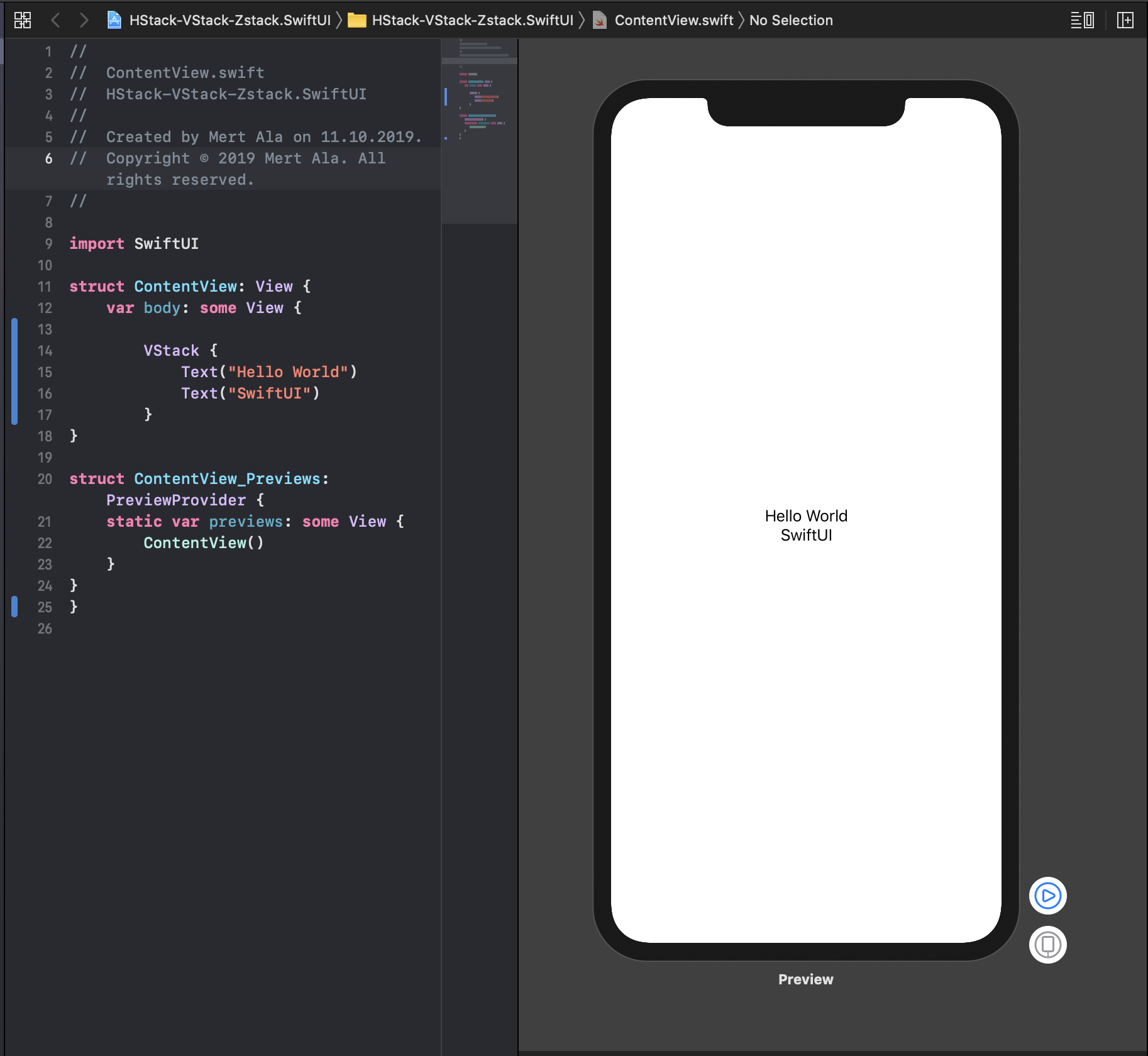
Task: Click the yellow folder icon in breadcrumb
Action: tap(357, 20)
